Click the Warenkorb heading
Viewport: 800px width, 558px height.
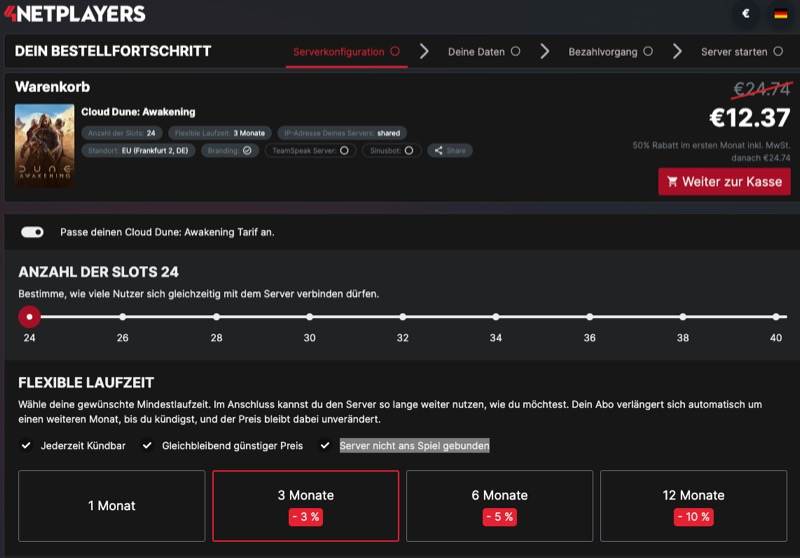tap(53, 87)
